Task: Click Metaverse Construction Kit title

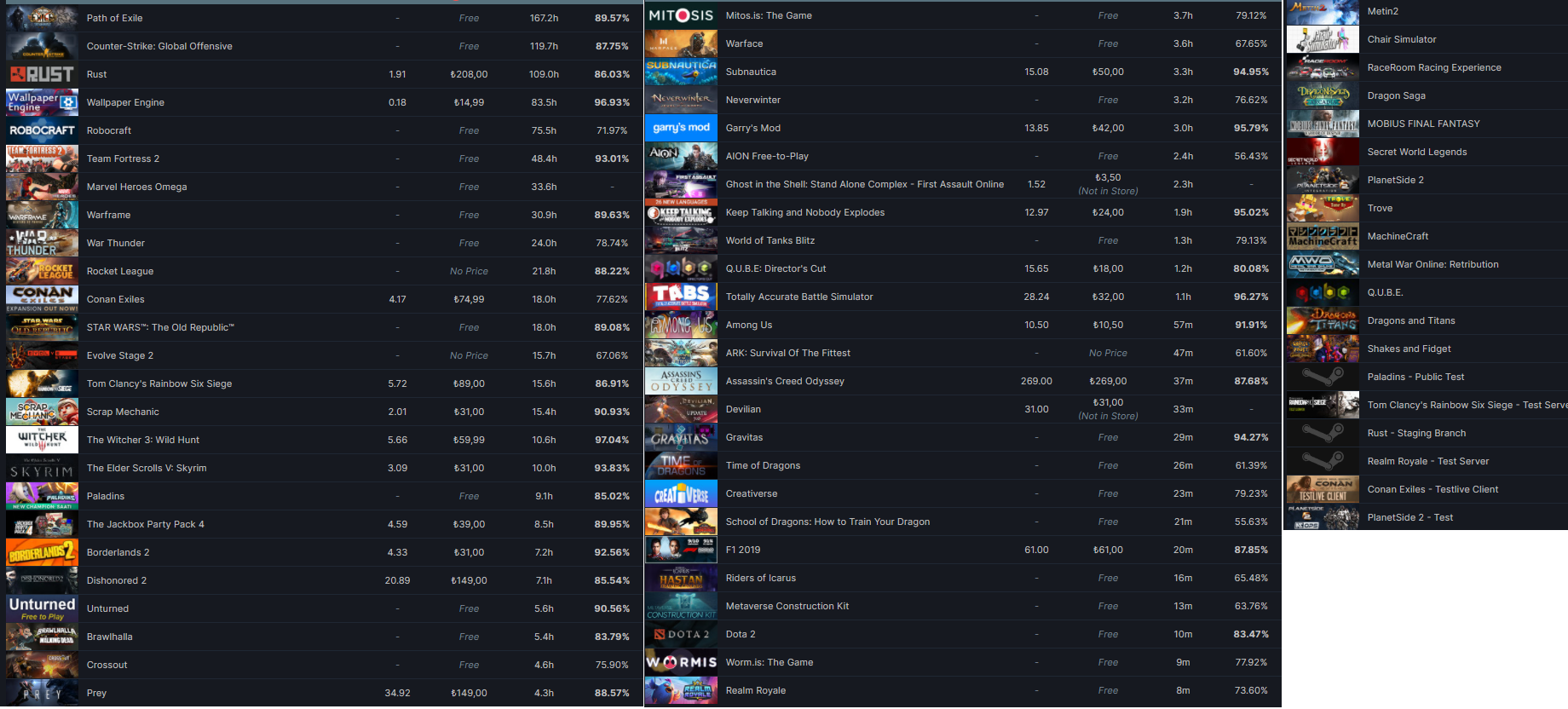Action: pos(787,606)
